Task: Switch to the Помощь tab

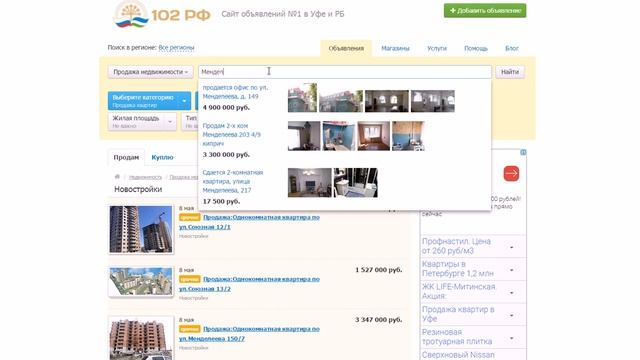Action: click(476, 48)
